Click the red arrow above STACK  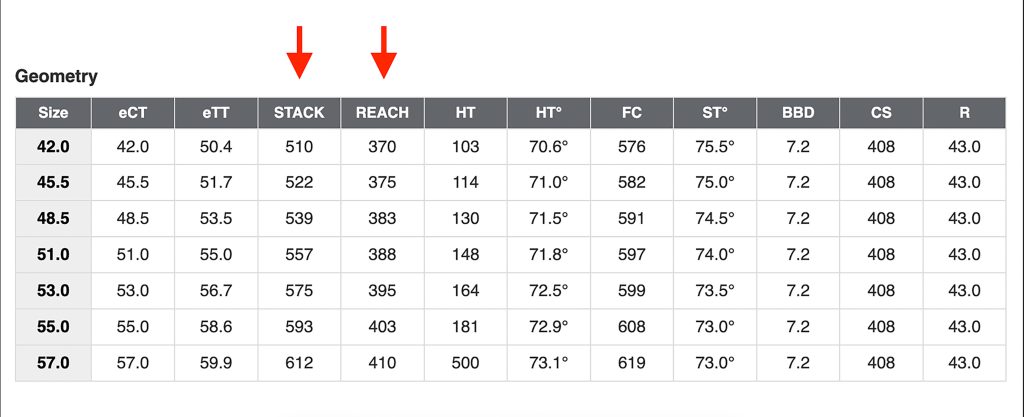[x=299, y=52]
